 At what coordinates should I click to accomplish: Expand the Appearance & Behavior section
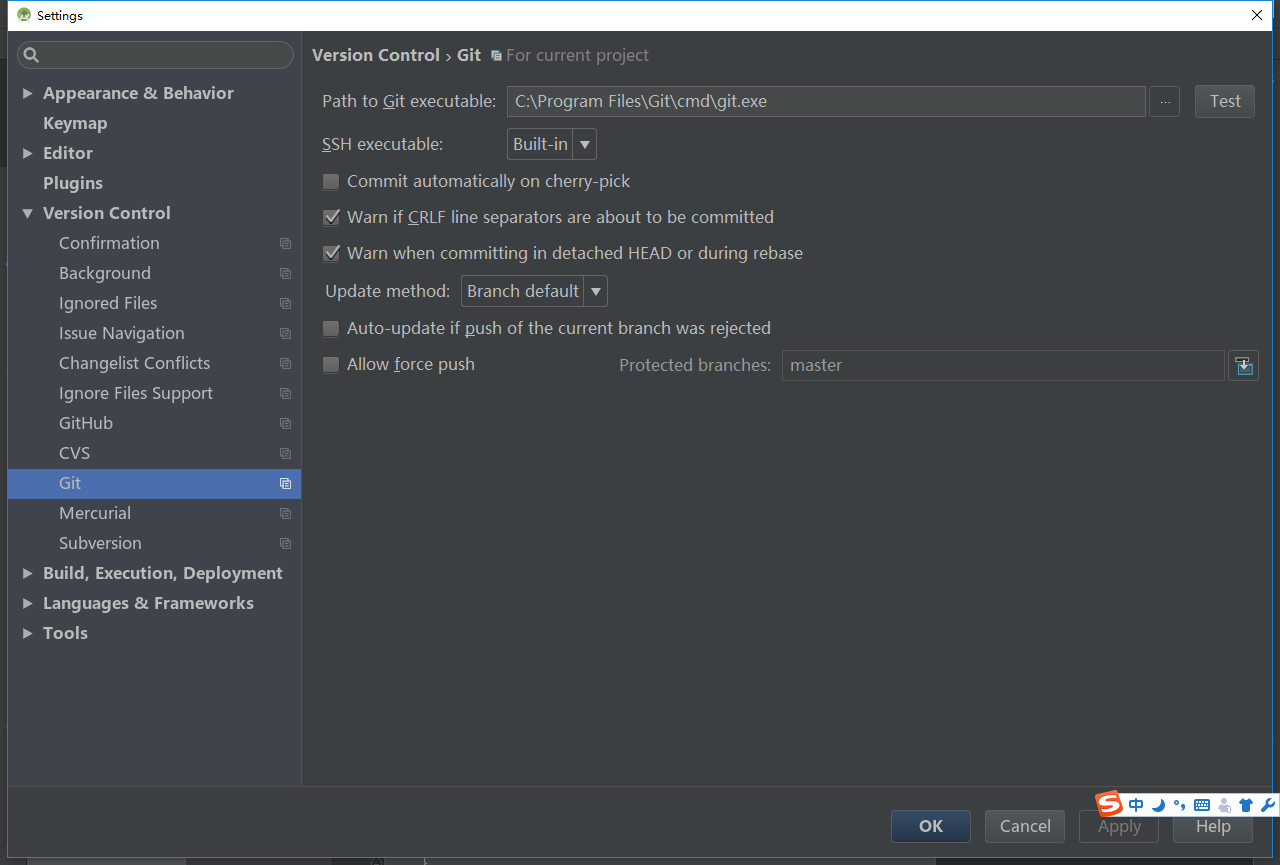pos(27,93)
